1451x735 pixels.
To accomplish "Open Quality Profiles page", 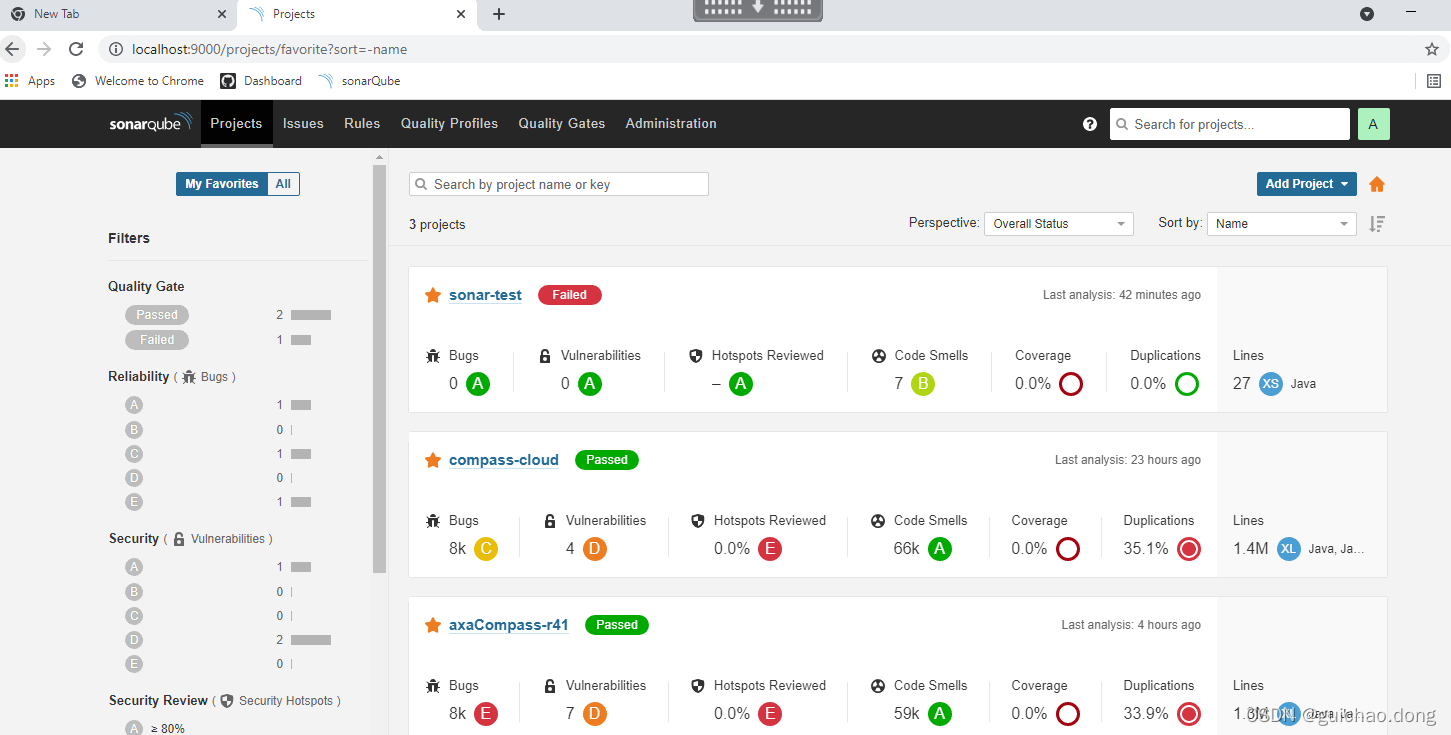I will (449, 124).
